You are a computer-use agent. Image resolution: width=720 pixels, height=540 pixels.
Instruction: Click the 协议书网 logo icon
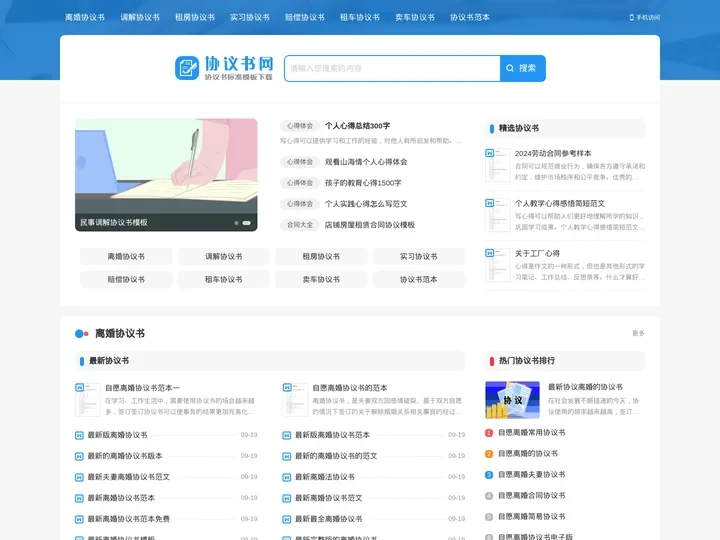(187, 68)
